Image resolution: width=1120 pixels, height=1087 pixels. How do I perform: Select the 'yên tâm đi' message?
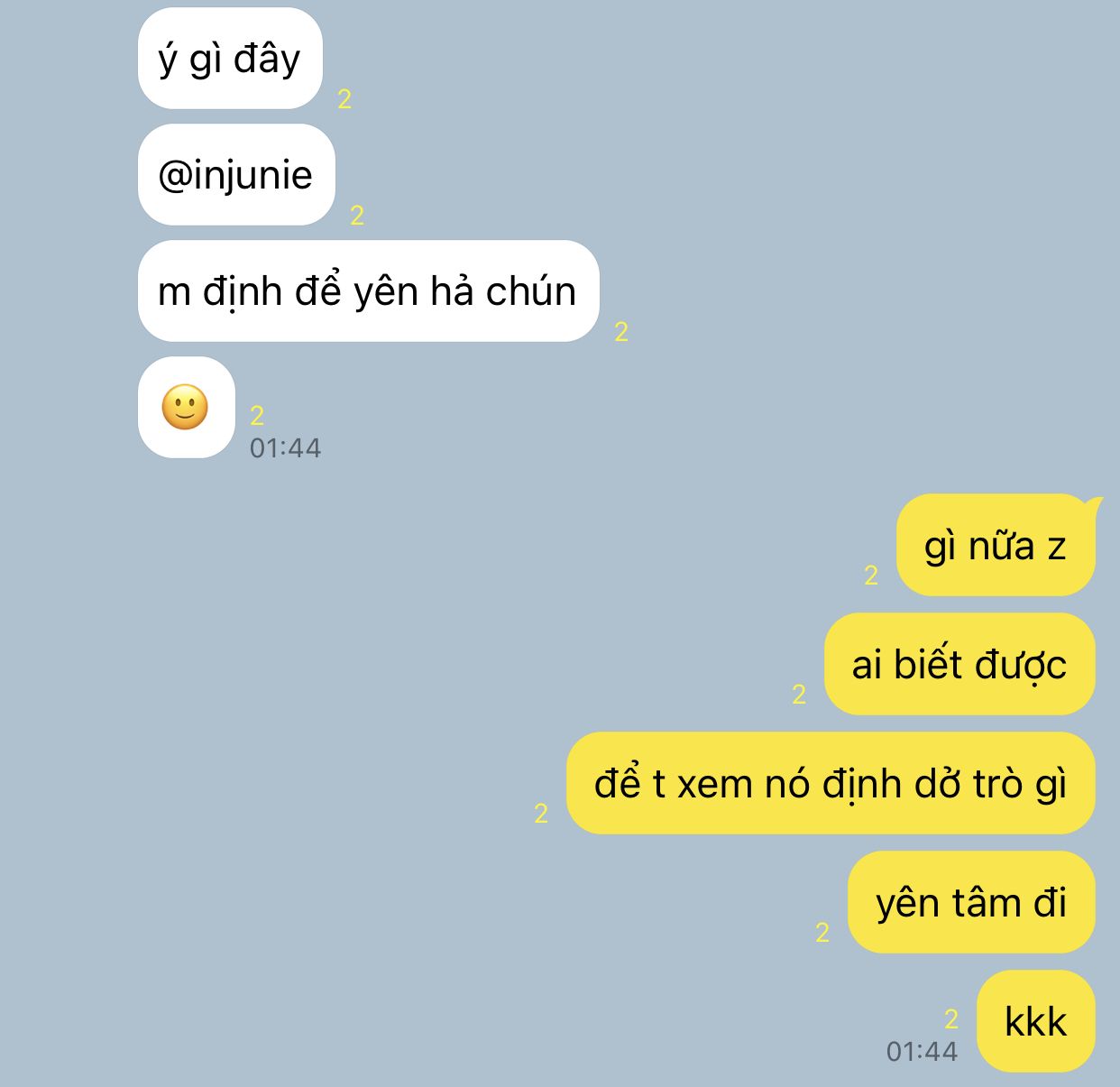pos(971,902)
